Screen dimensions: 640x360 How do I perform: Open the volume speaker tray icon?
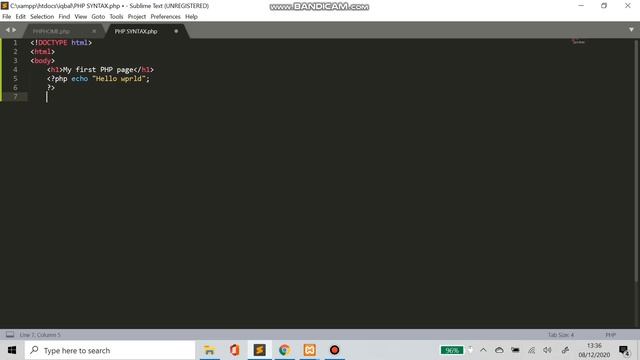pyautogui.click(x=547, y=350)
